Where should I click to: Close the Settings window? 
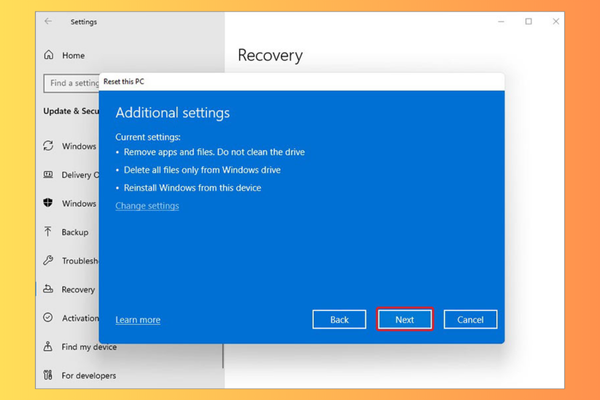pyautogui.click(x=556, y=21)
